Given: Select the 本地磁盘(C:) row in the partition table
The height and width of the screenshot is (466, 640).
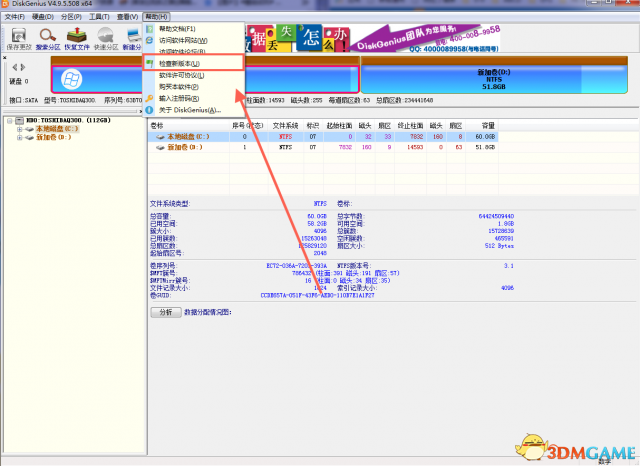Looking at the screenshot, I should [x=323, y=137].
